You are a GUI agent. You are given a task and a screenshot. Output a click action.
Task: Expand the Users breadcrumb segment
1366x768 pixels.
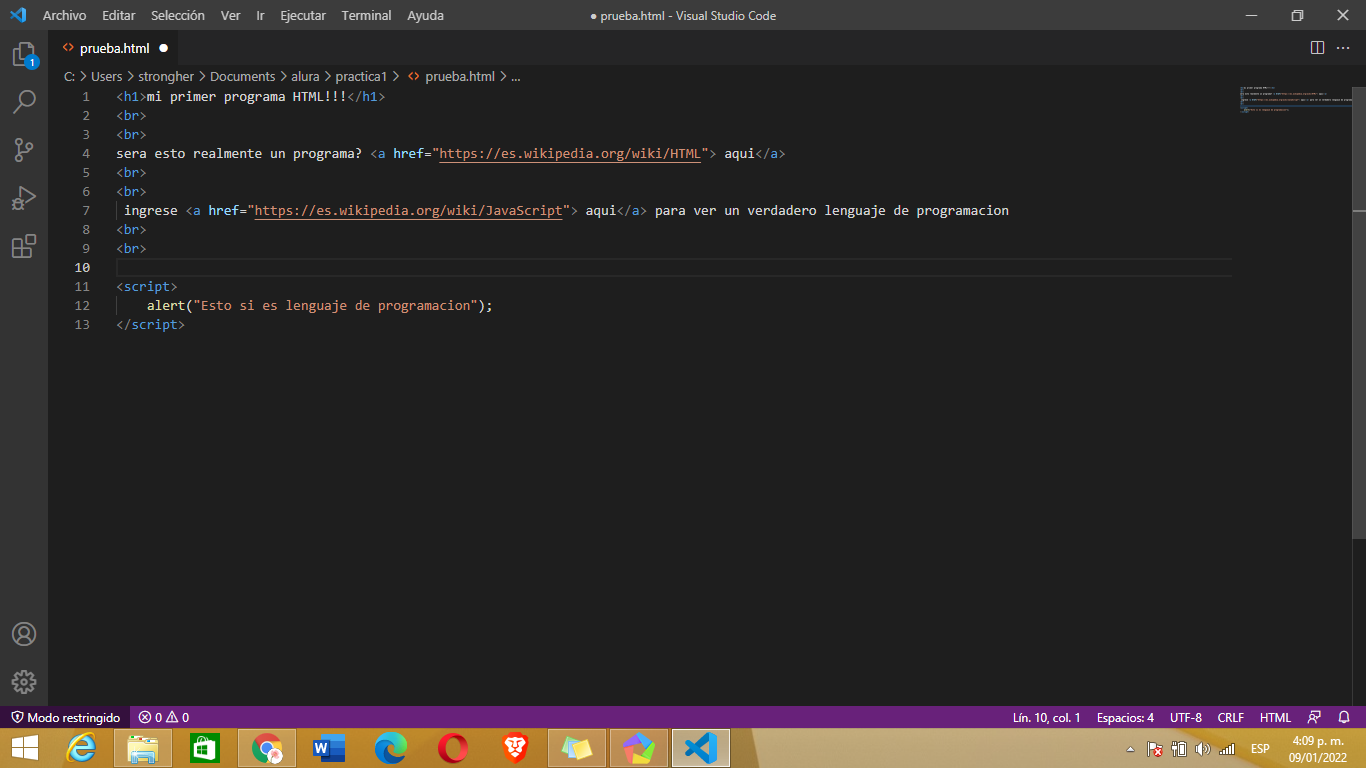tap(107, 76)
